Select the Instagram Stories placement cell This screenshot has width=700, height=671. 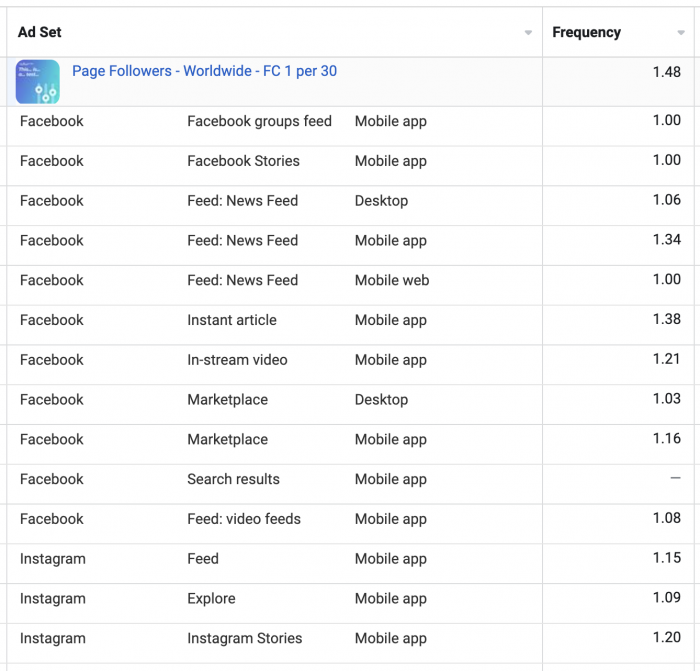(x=245, y=638)
